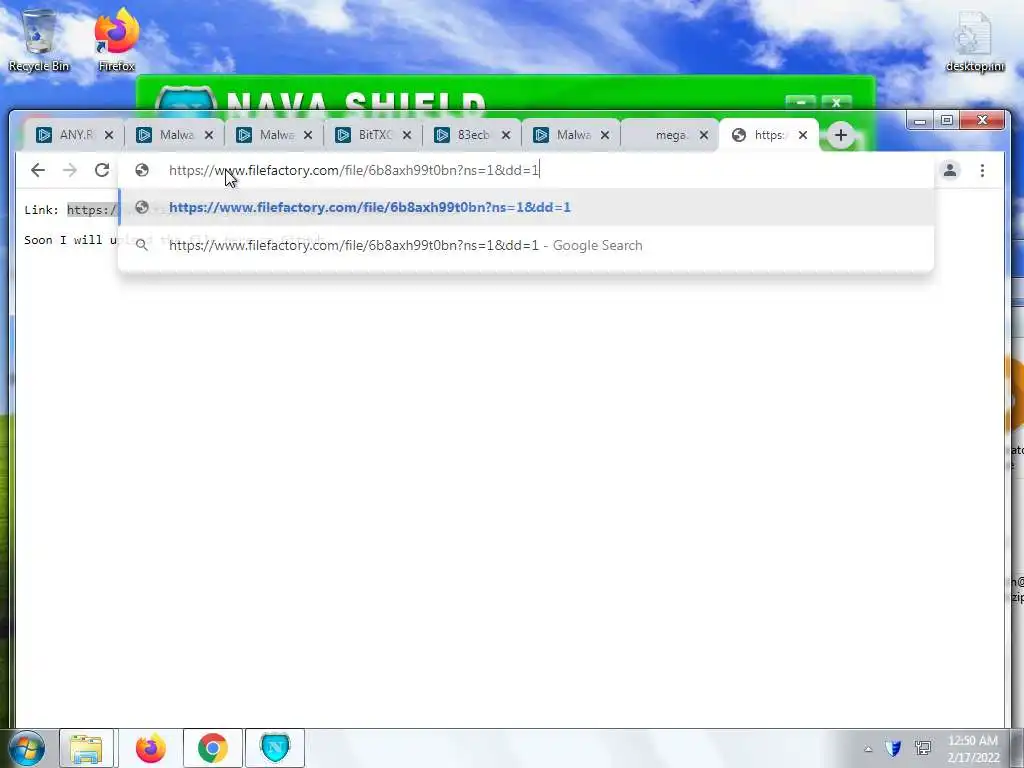Close the ANY.R tab

[x=109, y=135]
